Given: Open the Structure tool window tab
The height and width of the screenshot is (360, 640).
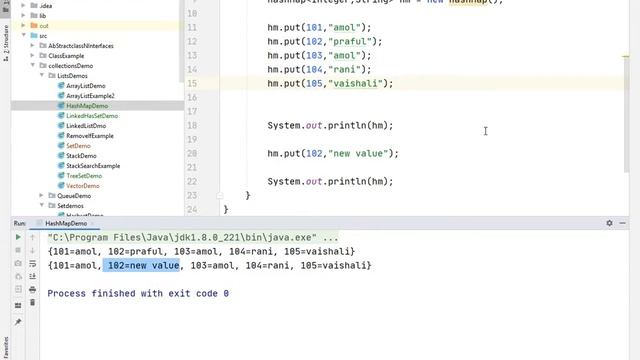Looking at the screenshot, I should [6, 43].
